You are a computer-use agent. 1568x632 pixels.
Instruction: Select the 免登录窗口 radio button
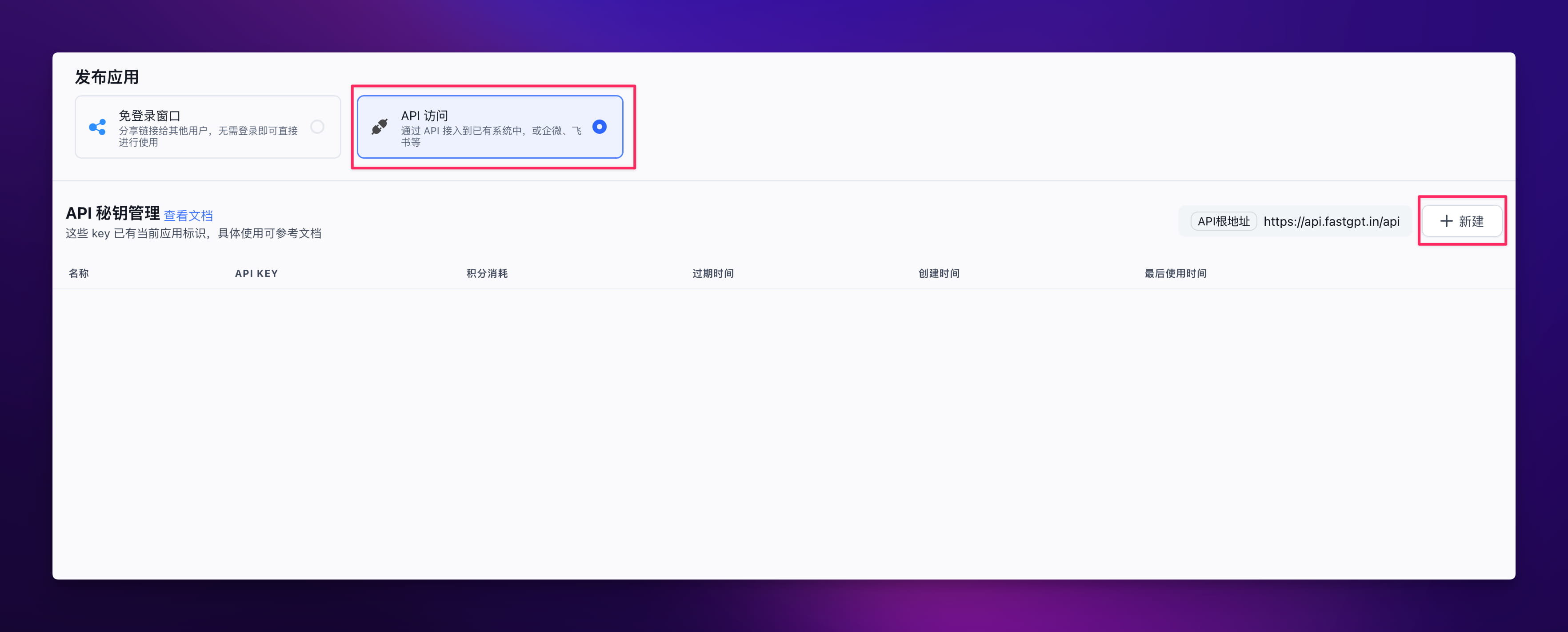(x=317, y=127)
